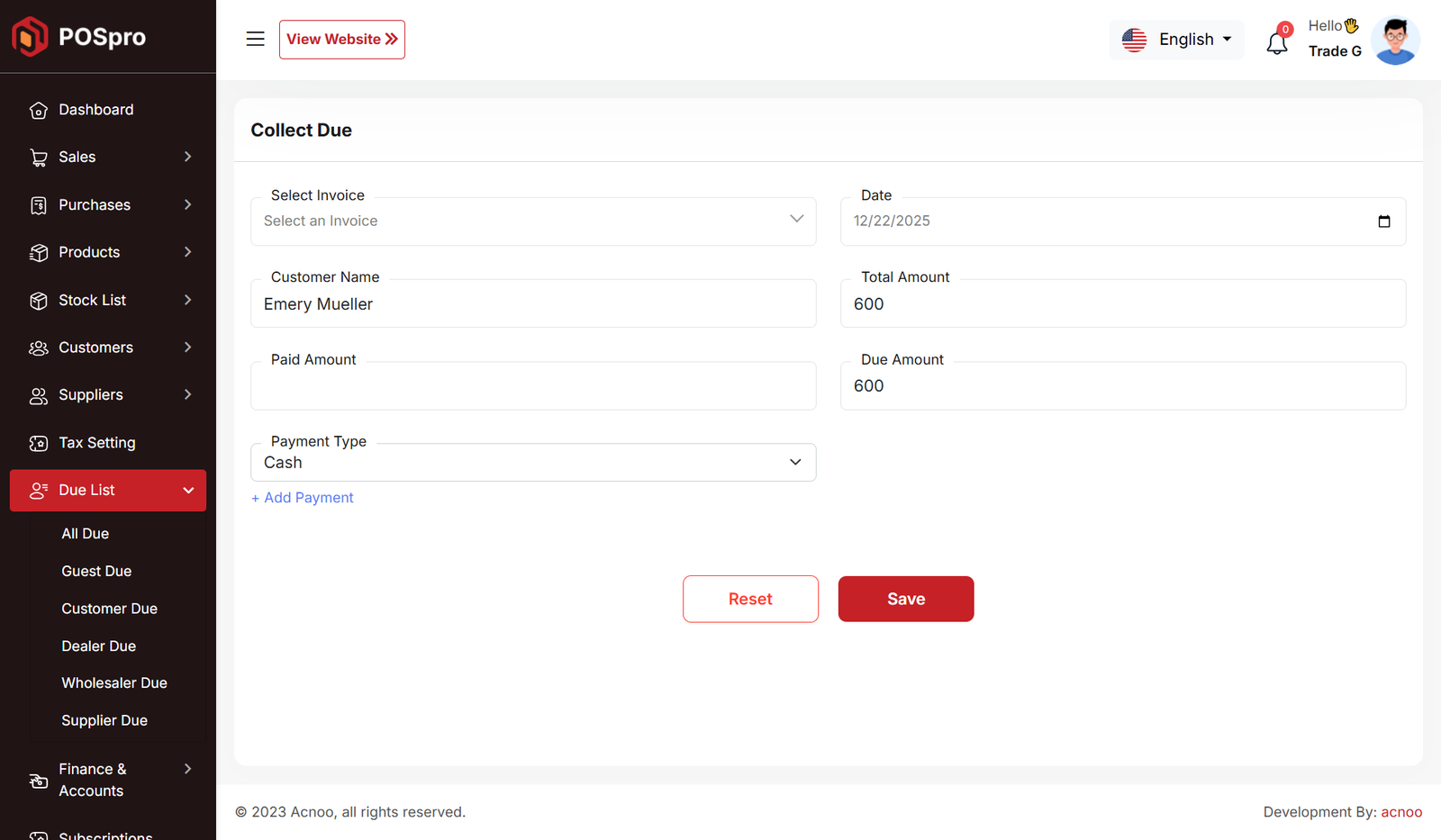
Task: Focus the Paid Amount input field
Action: [532, 387]
